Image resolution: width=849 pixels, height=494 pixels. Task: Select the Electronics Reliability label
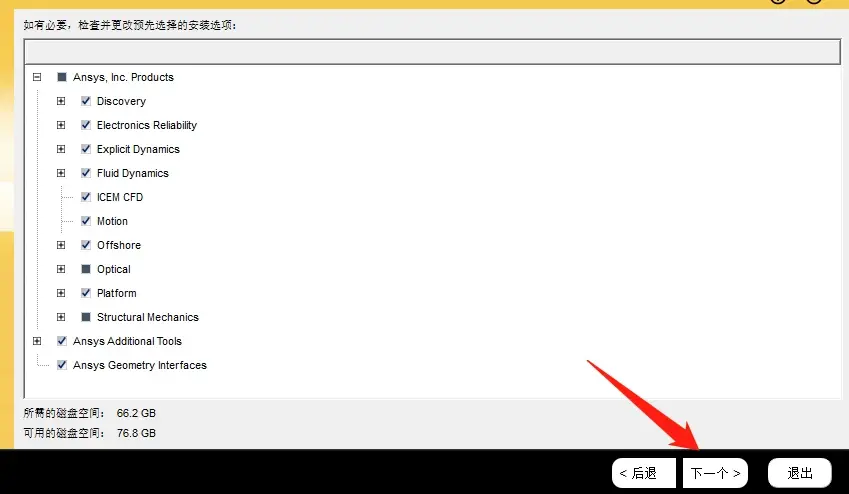coord(147,125)
